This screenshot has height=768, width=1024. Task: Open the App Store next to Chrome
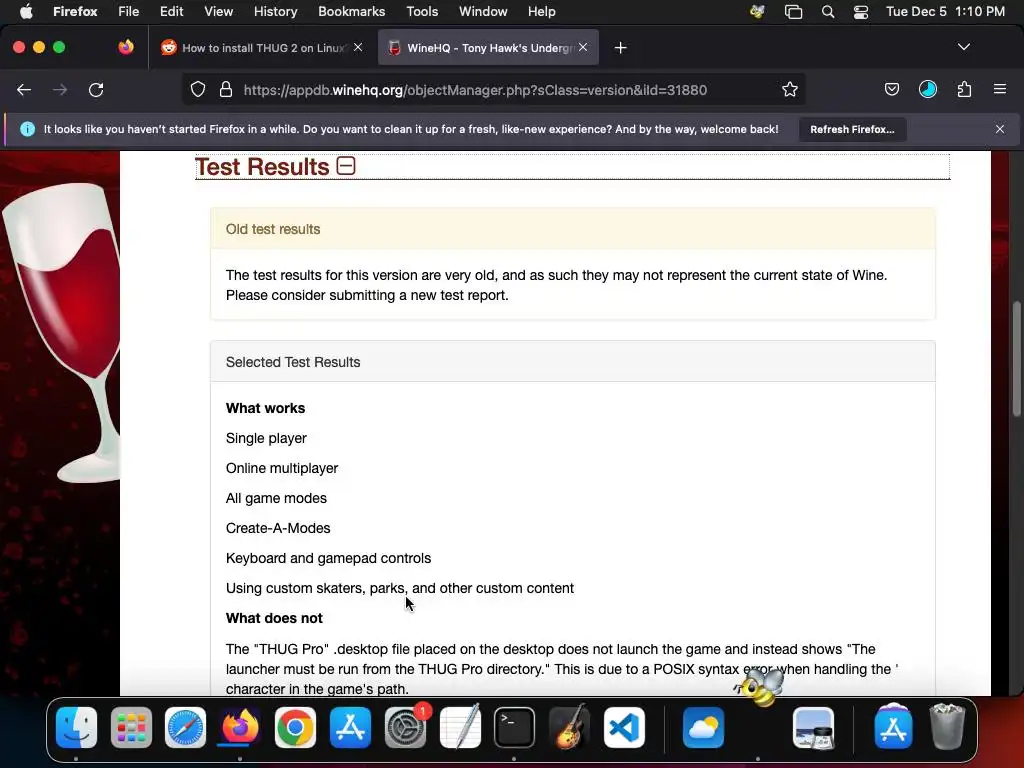pyautogui.click(x=350, y=727)
